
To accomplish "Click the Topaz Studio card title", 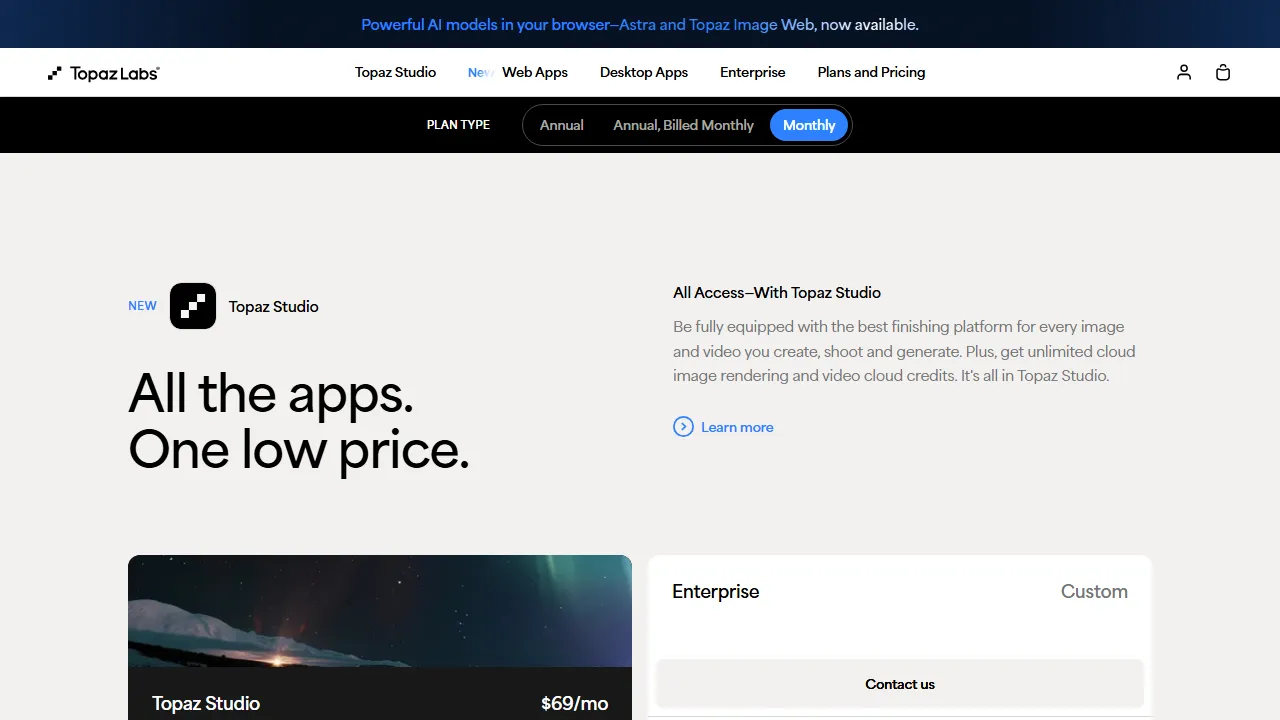I will click(206, 703).
